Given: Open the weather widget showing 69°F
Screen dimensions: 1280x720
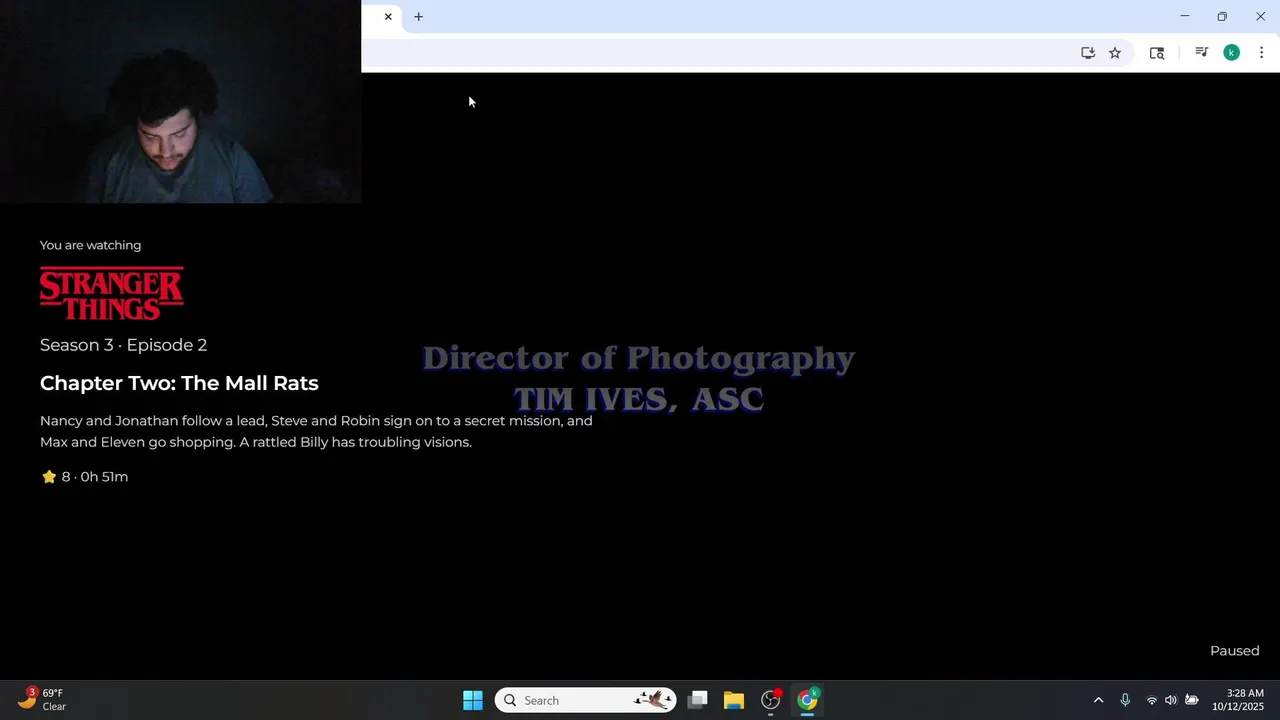Looking at the screenshot, I should 42,699.
